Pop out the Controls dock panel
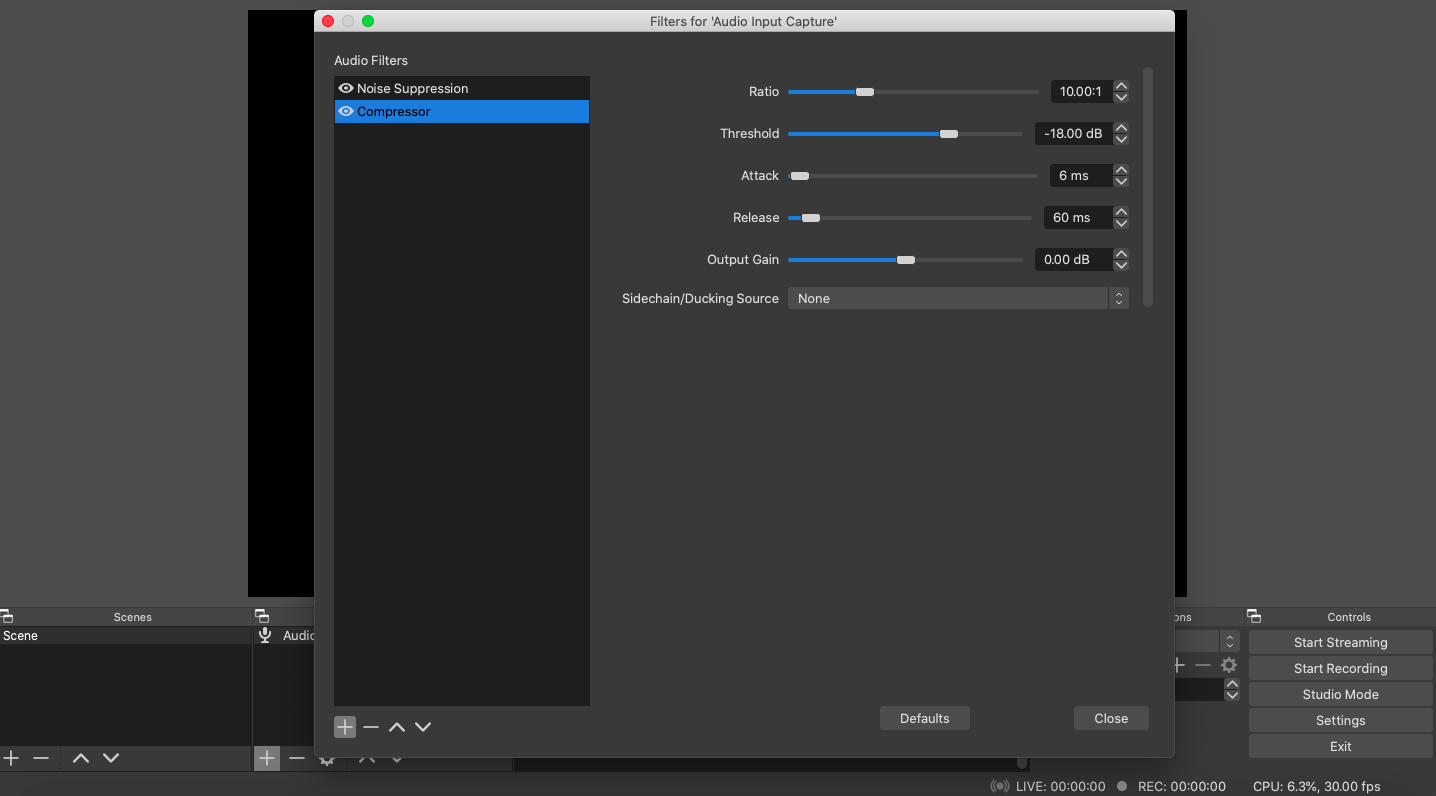 1254,617
